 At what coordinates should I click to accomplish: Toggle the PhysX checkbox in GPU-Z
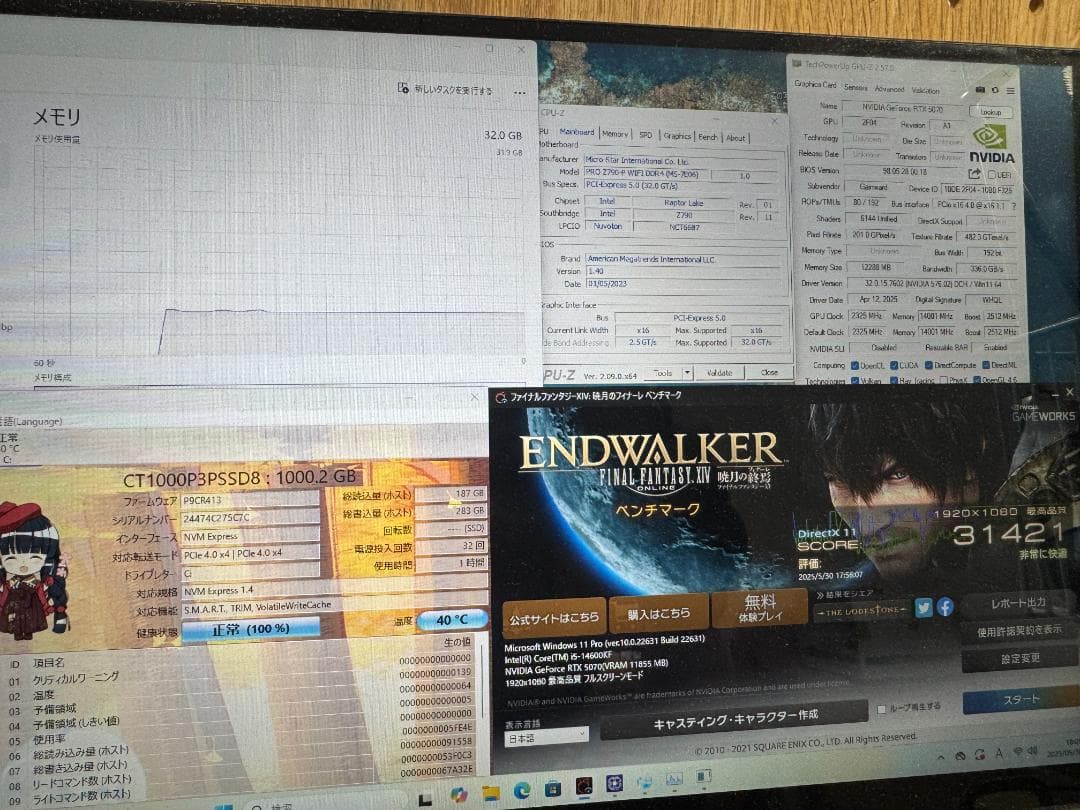944,381
